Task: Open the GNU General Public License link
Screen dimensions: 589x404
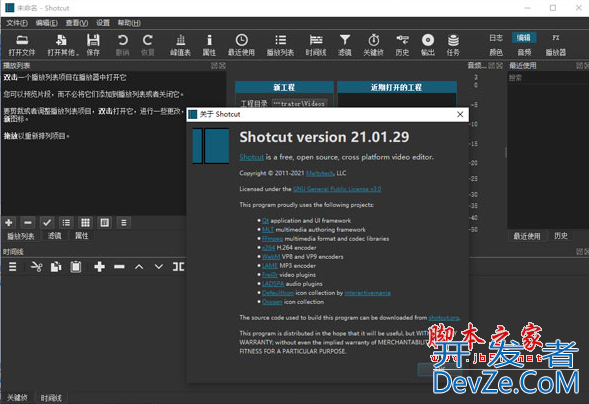Action: (337, 189)
